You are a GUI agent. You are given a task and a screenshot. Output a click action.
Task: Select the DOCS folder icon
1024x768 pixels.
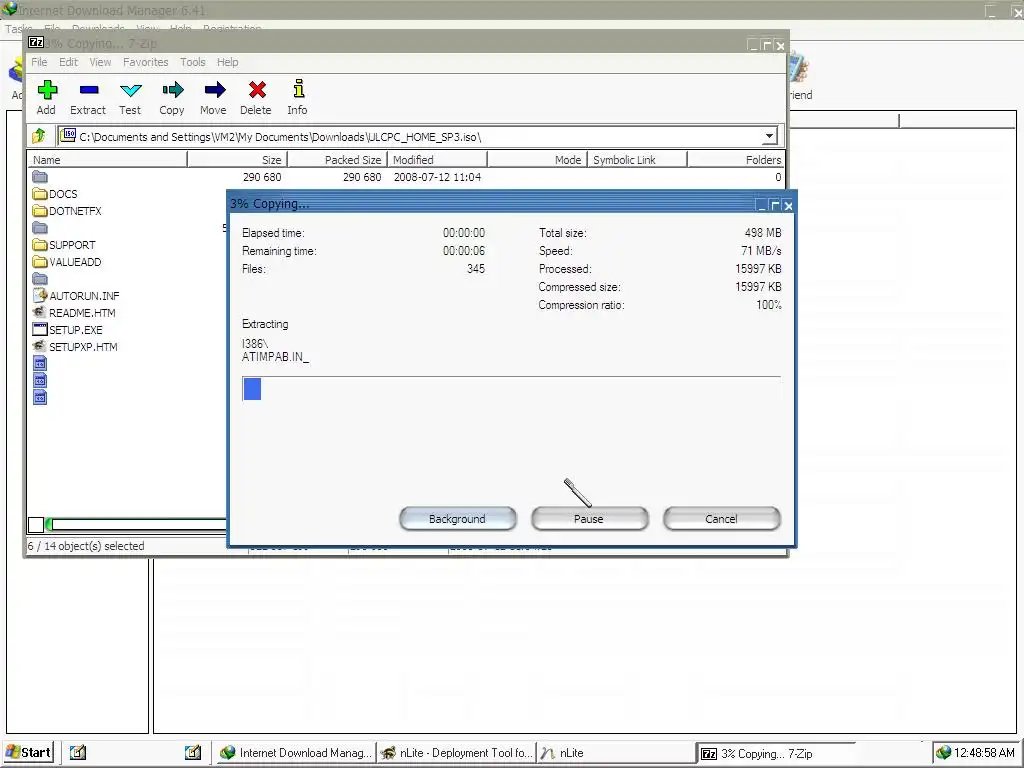(x=40, y=194)
